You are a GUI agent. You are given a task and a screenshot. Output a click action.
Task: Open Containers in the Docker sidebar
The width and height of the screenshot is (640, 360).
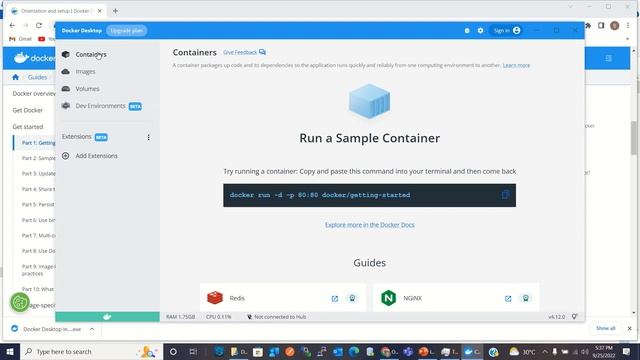pyautogui.click(x=91, y=54)
